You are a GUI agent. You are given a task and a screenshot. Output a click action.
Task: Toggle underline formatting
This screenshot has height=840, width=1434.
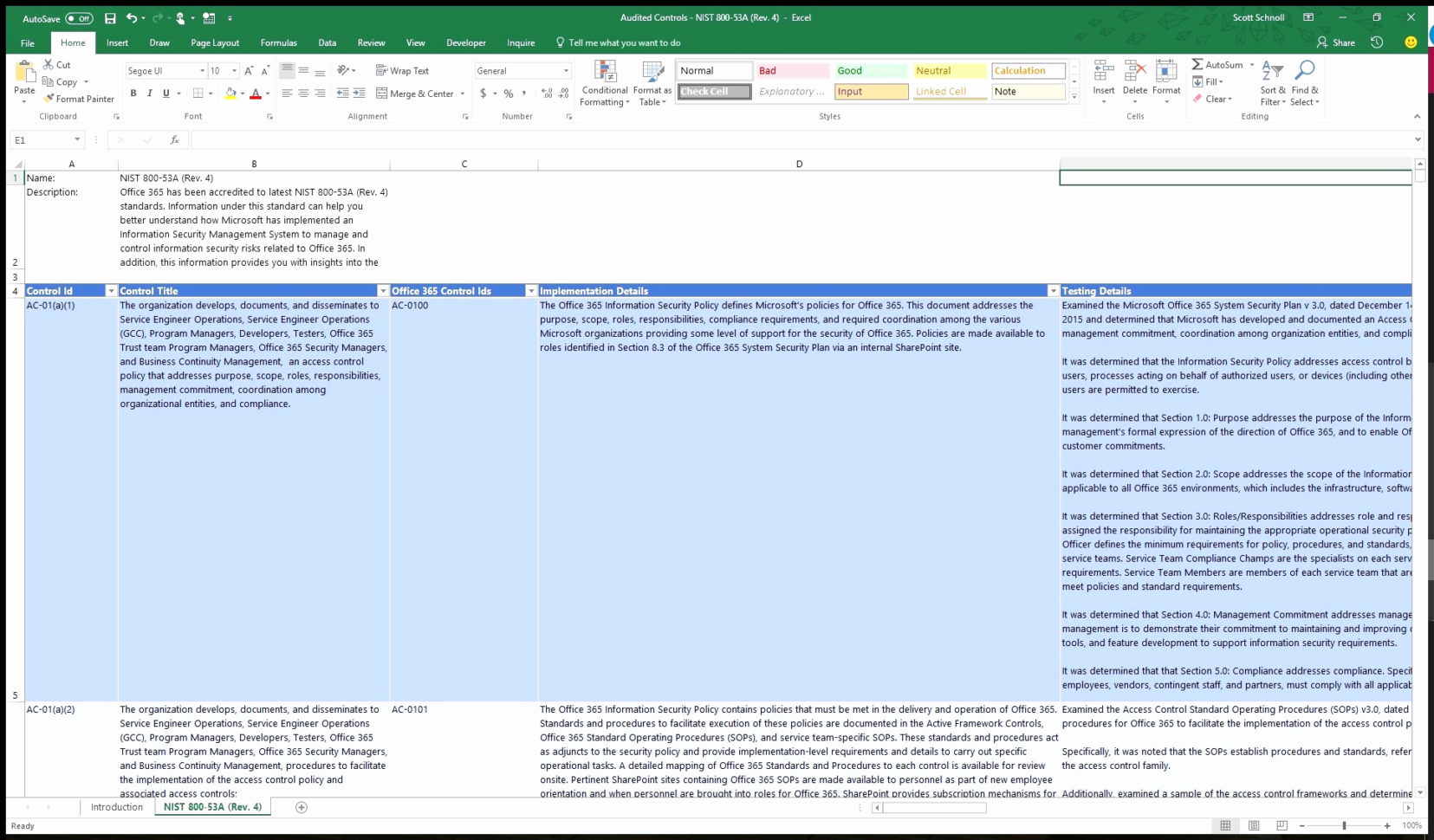[x=165, y=93]
